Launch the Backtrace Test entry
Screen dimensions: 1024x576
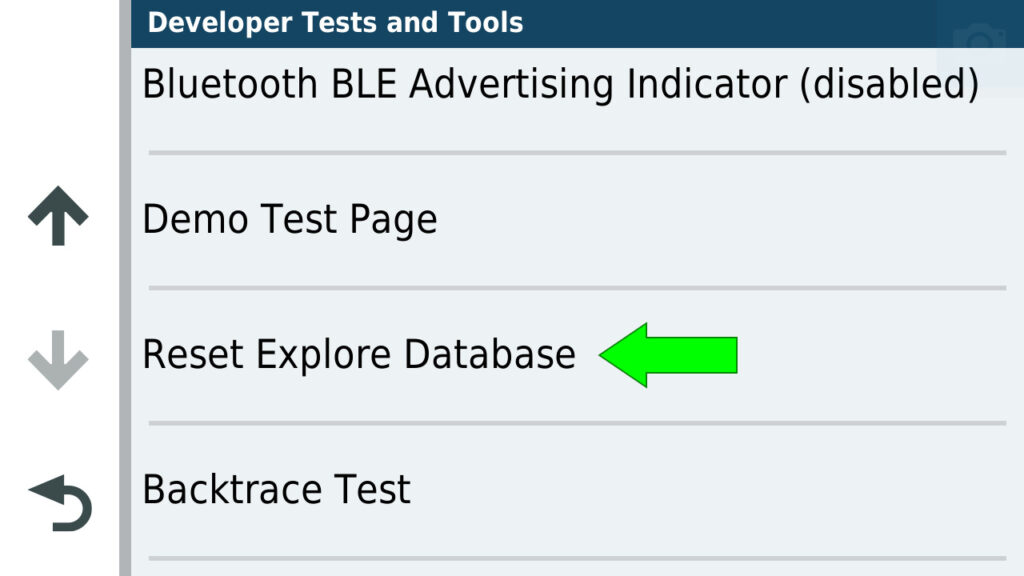pyautogui.click(x=277, y=490)
